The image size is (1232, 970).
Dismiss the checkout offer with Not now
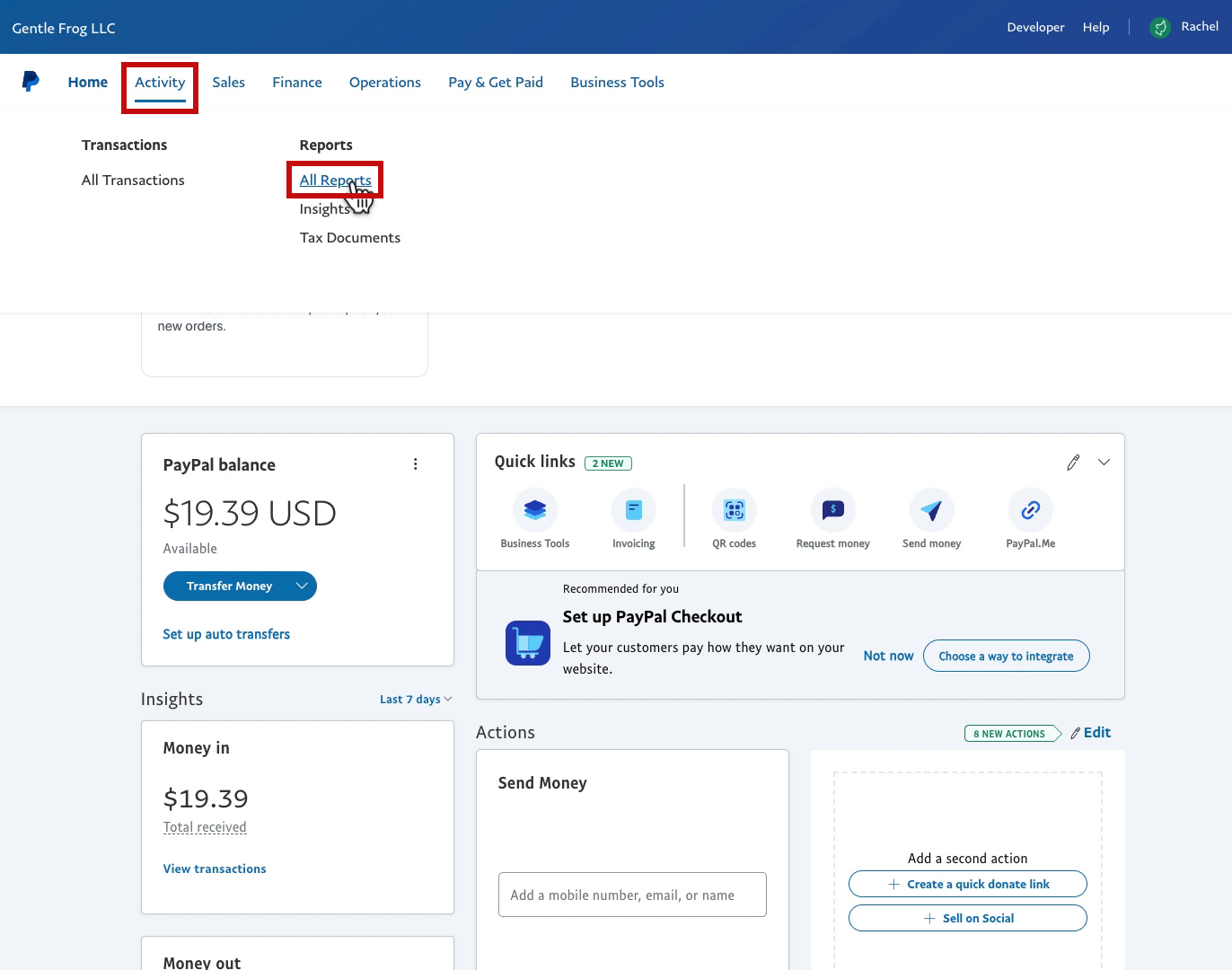(x=888, y=657)
